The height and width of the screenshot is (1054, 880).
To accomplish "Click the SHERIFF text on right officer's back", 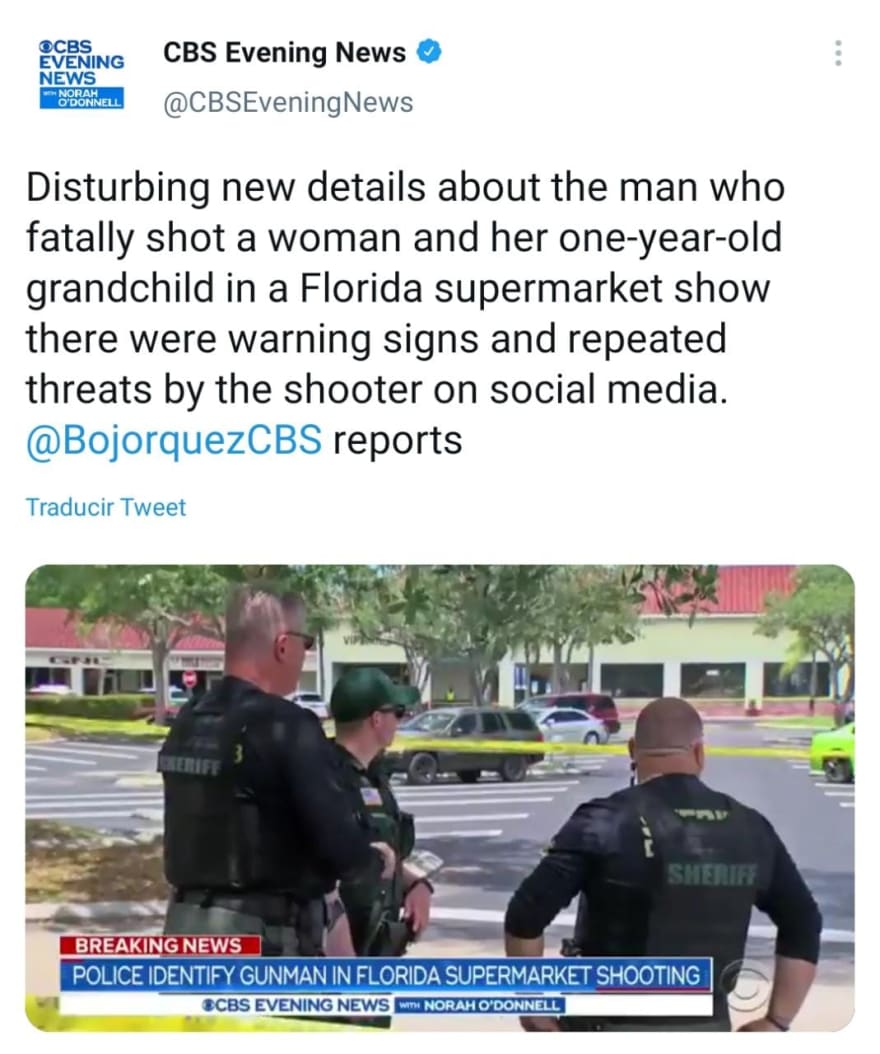I will [x=711, y=874].
